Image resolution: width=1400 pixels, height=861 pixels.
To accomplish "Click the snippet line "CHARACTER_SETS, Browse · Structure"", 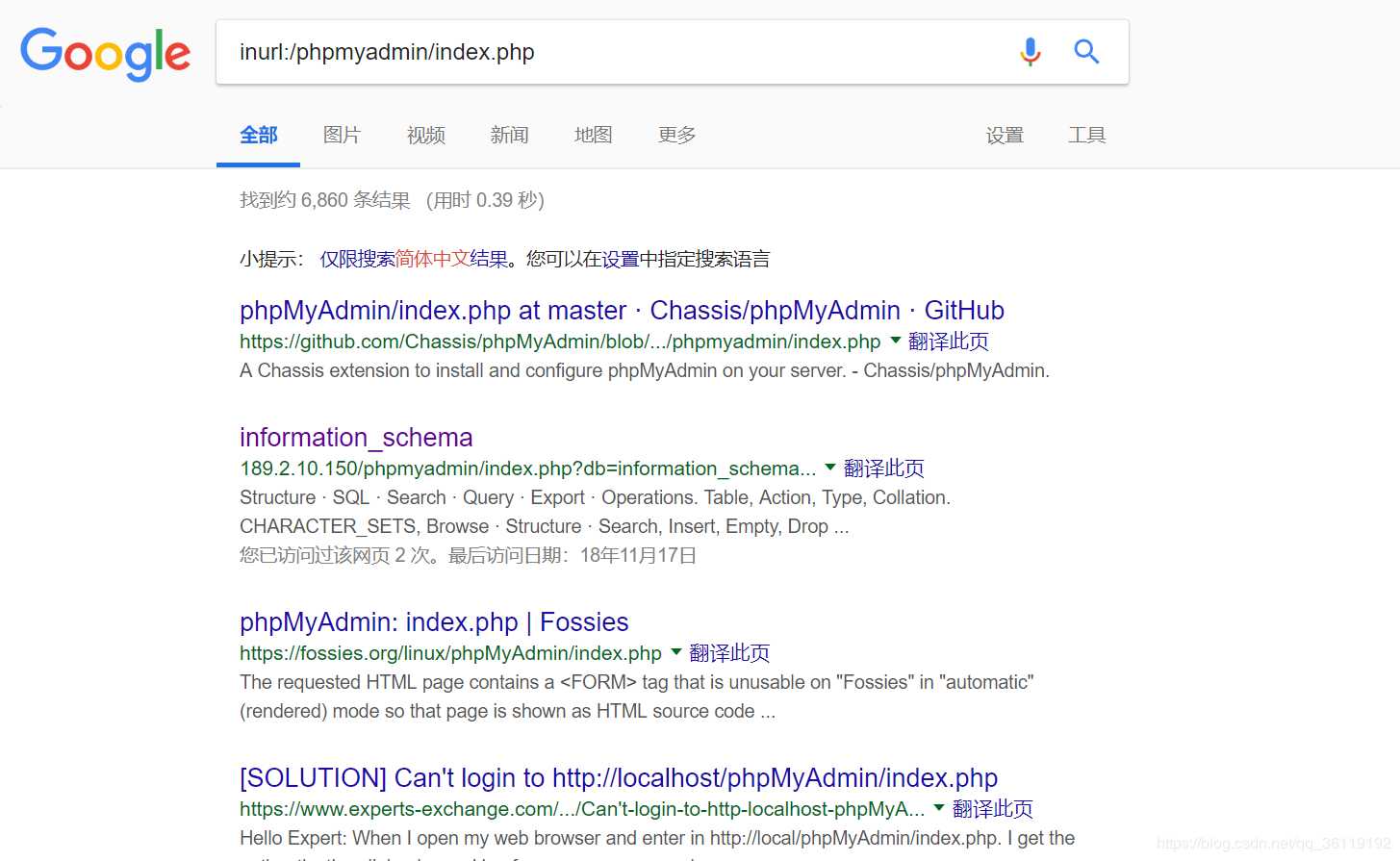I will 545,526.
